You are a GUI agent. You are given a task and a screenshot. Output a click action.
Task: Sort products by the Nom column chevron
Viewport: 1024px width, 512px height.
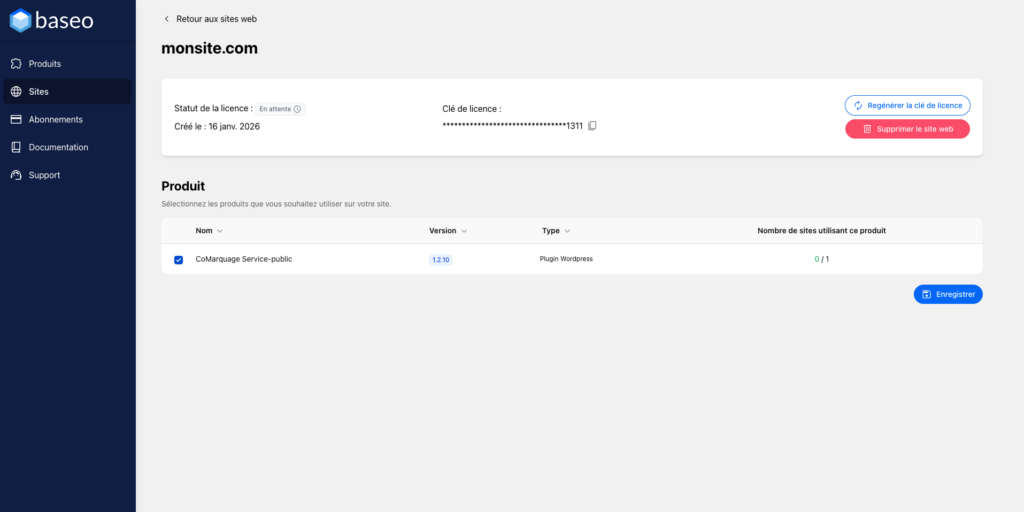tap(220, 231)
